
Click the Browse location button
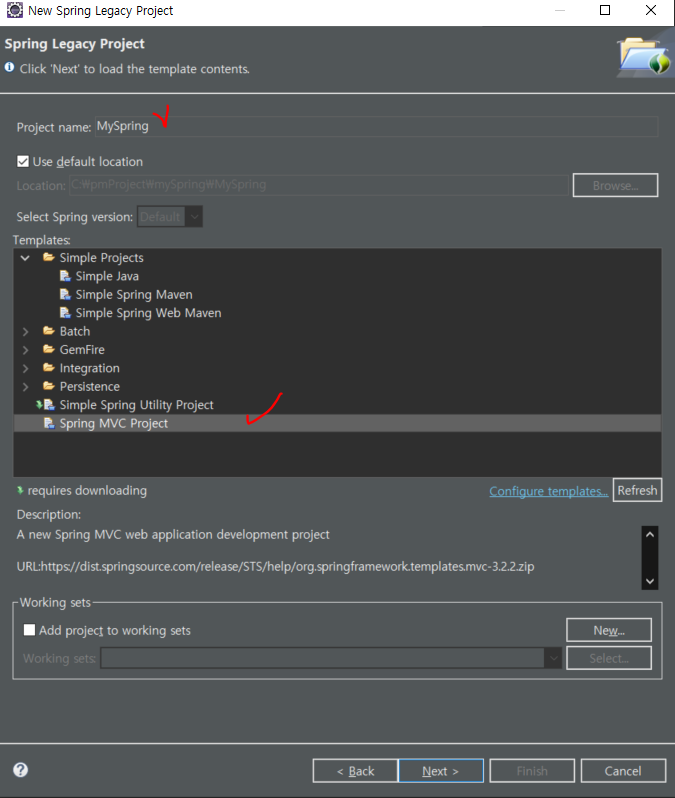[615, 185]
